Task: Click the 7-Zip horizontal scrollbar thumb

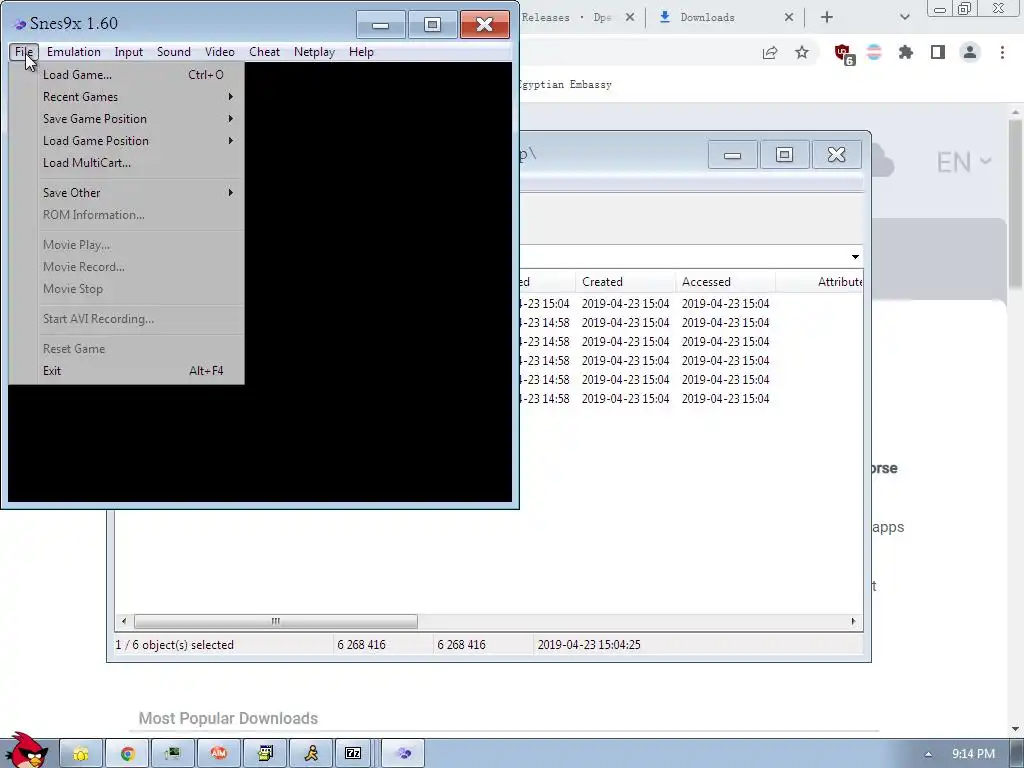Action: pyautogui.click(x=276, y=621)
